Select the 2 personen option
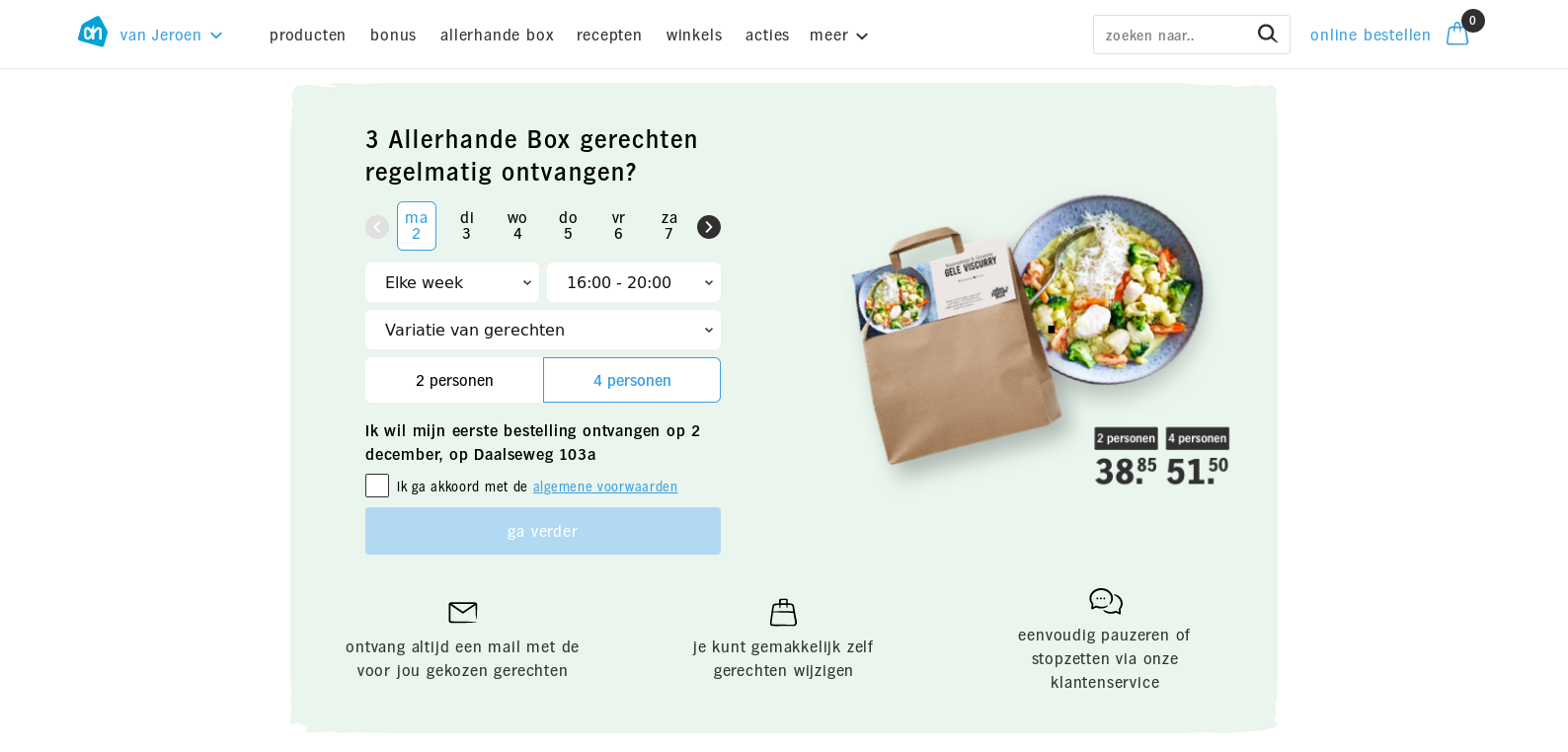1568x752 pixels. (454, 380)
